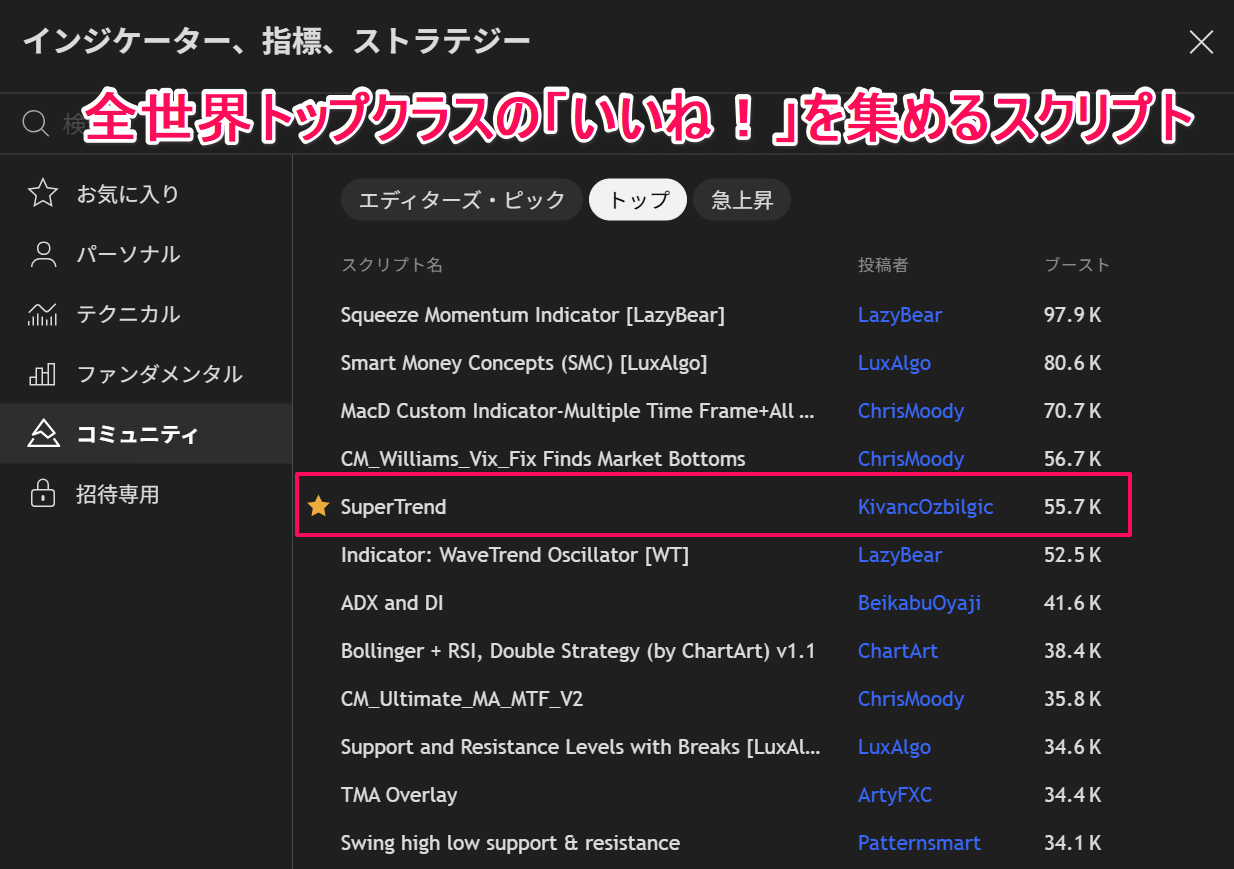Click the Personal person icon in sidebar
Viewport: 1234px width, 869px height.
coord(43,254)
